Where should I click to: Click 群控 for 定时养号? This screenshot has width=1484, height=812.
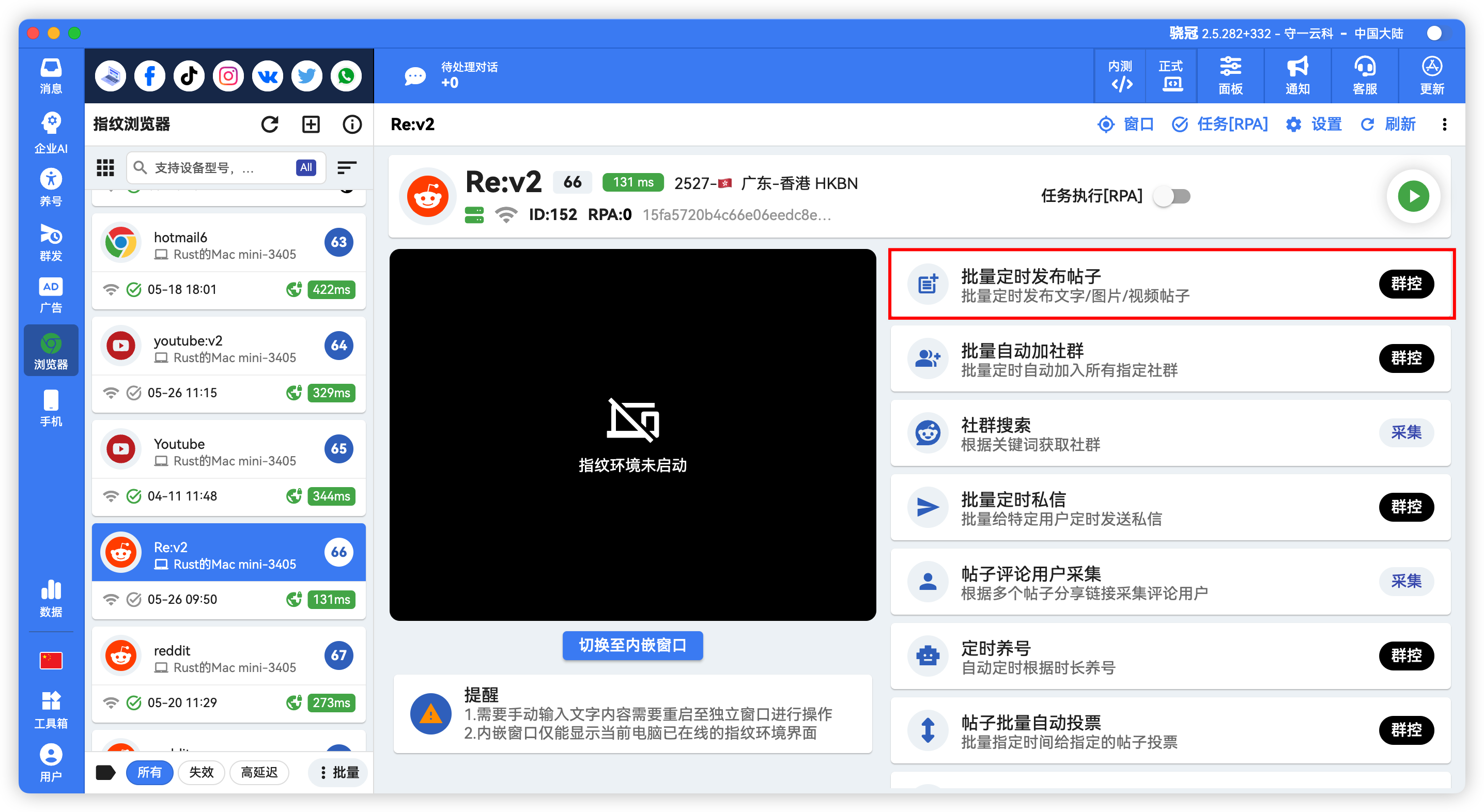tap(1406, 655)
